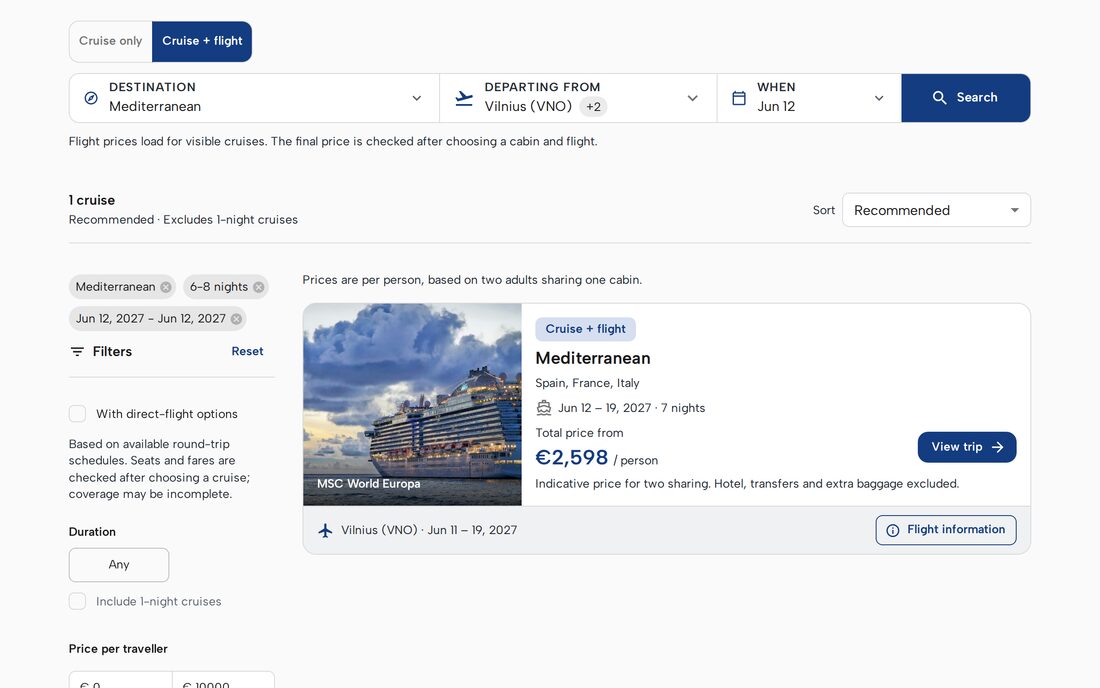This screenshot has height=688, width=1100.
Task: Click the cruise ship icon beside Jun 12 – 19
Action: (x=544, y=407)
